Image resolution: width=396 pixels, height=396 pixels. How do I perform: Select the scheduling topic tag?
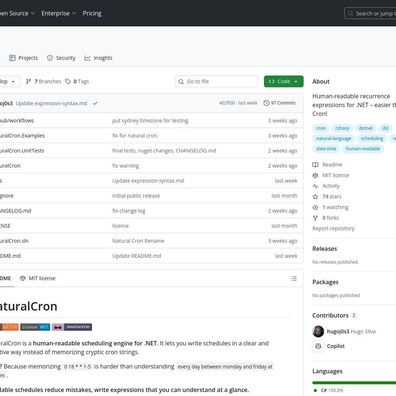pyautogui.click(x=372, y=139)
